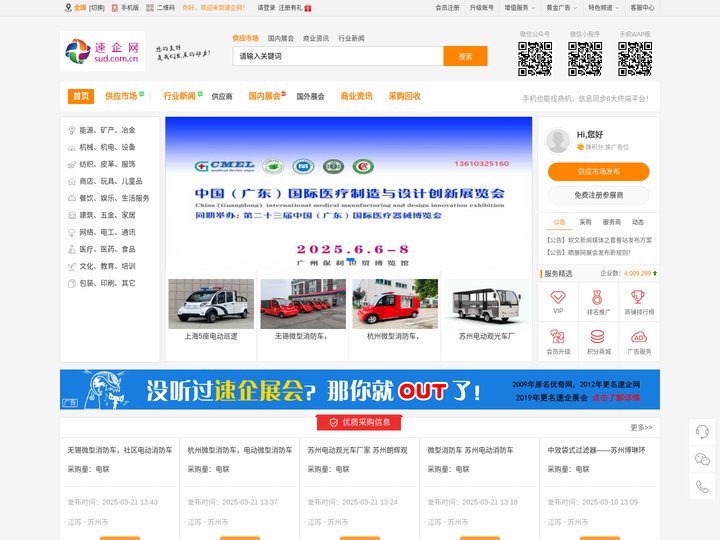The image size is (720, 540).
Task: Open 国外展会 in the main navigation
Action: tap(310, 96)
